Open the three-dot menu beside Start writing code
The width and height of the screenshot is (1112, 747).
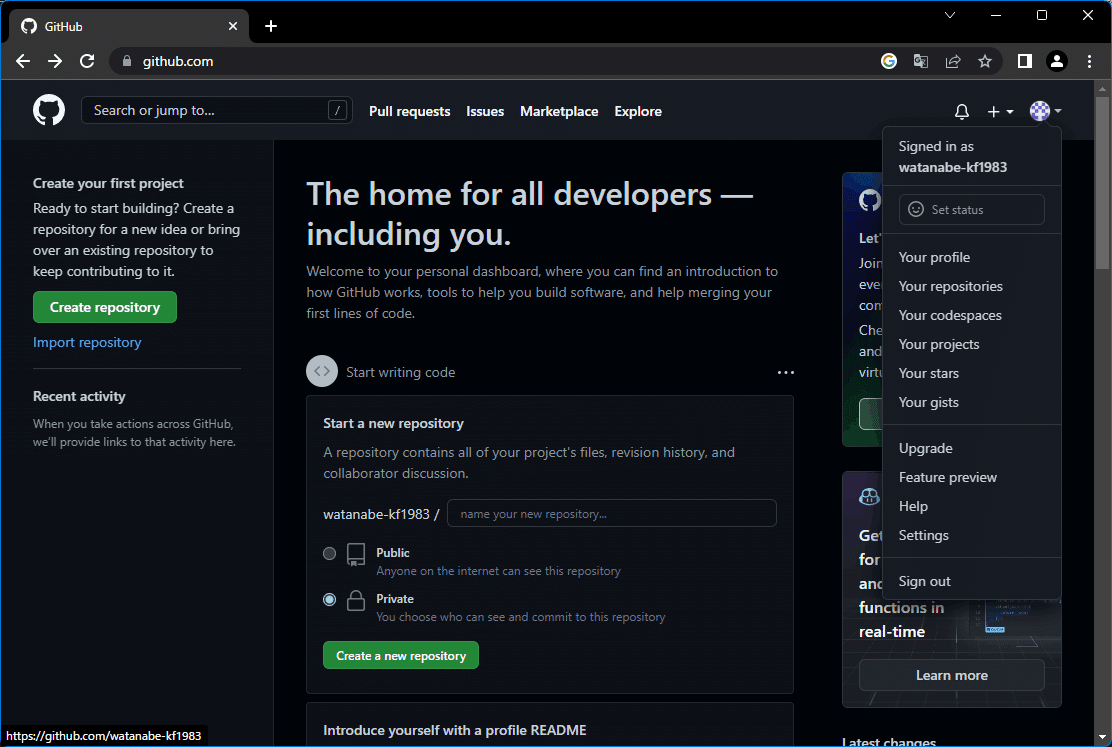[785, 372]
